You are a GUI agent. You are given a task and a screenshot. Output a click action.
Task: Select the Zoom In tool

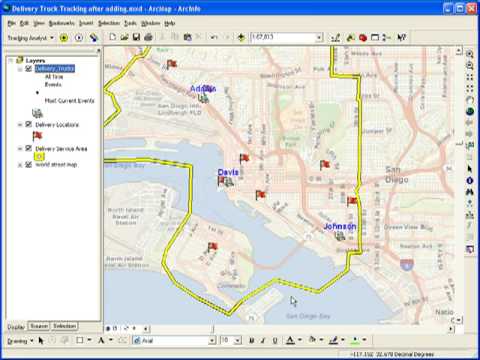coord(470,54)
